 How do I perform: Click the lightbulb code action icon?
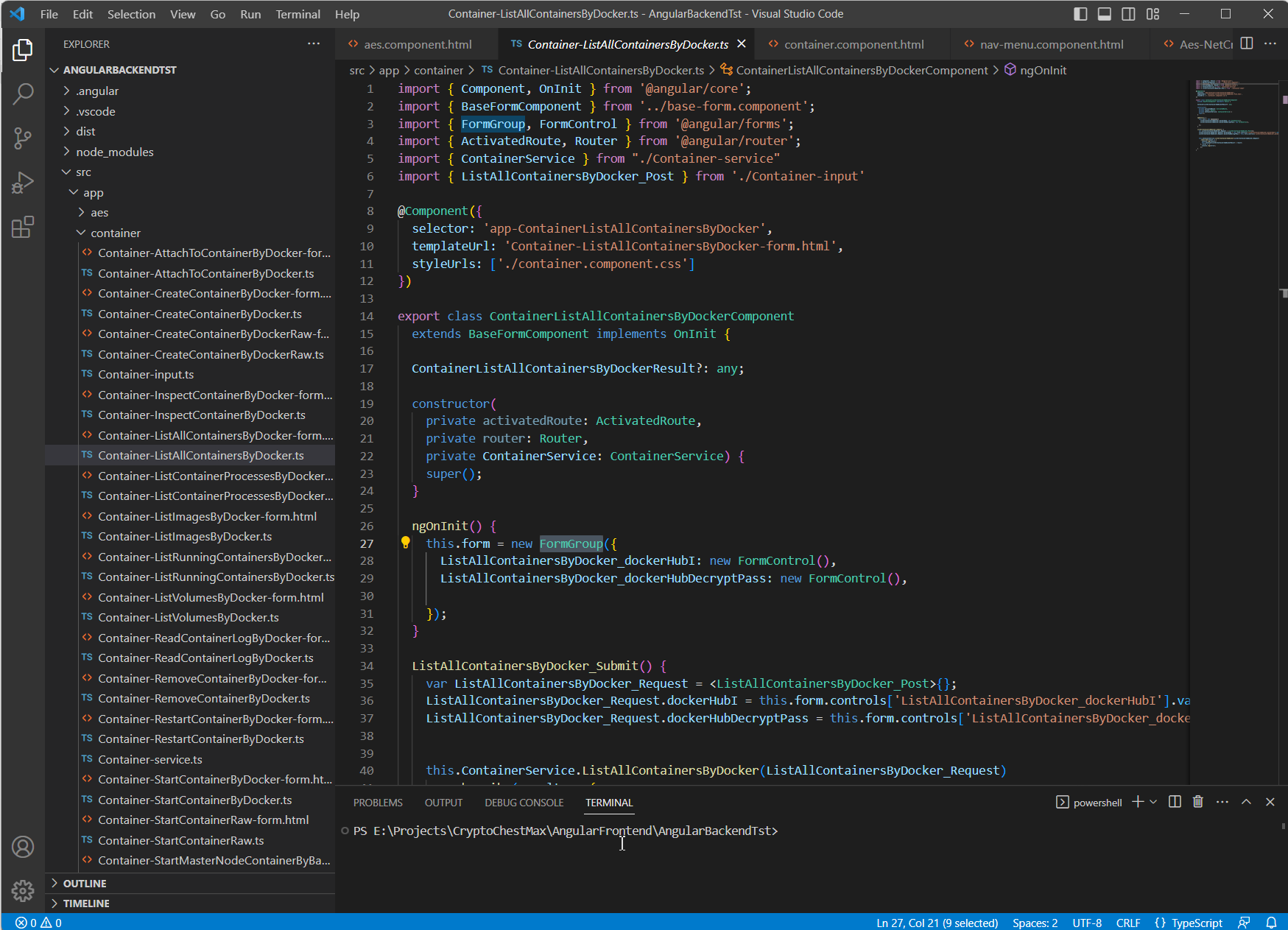click(x=405, y=543)
